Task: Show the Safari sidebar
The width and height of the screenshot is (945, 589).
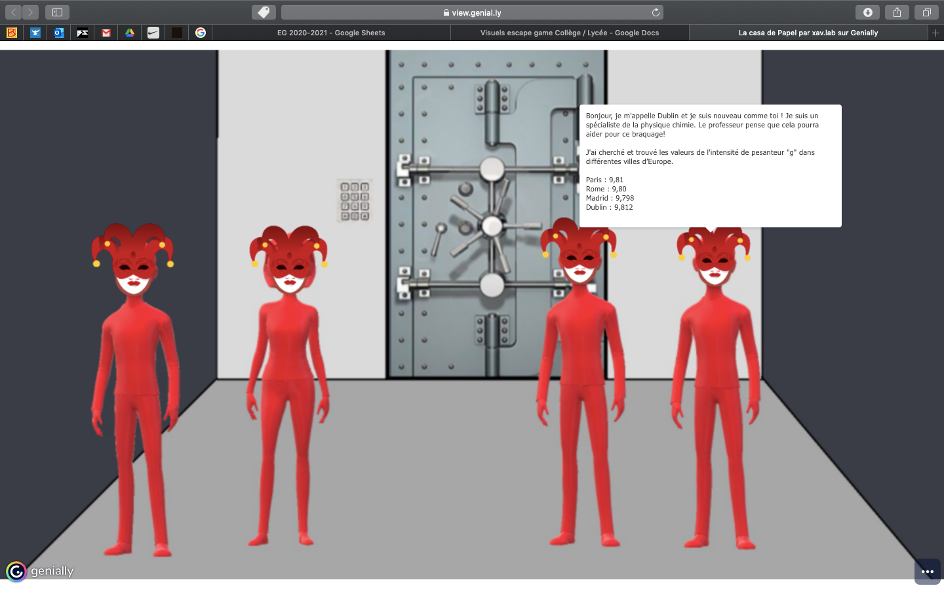Action: tap(57, 12)
